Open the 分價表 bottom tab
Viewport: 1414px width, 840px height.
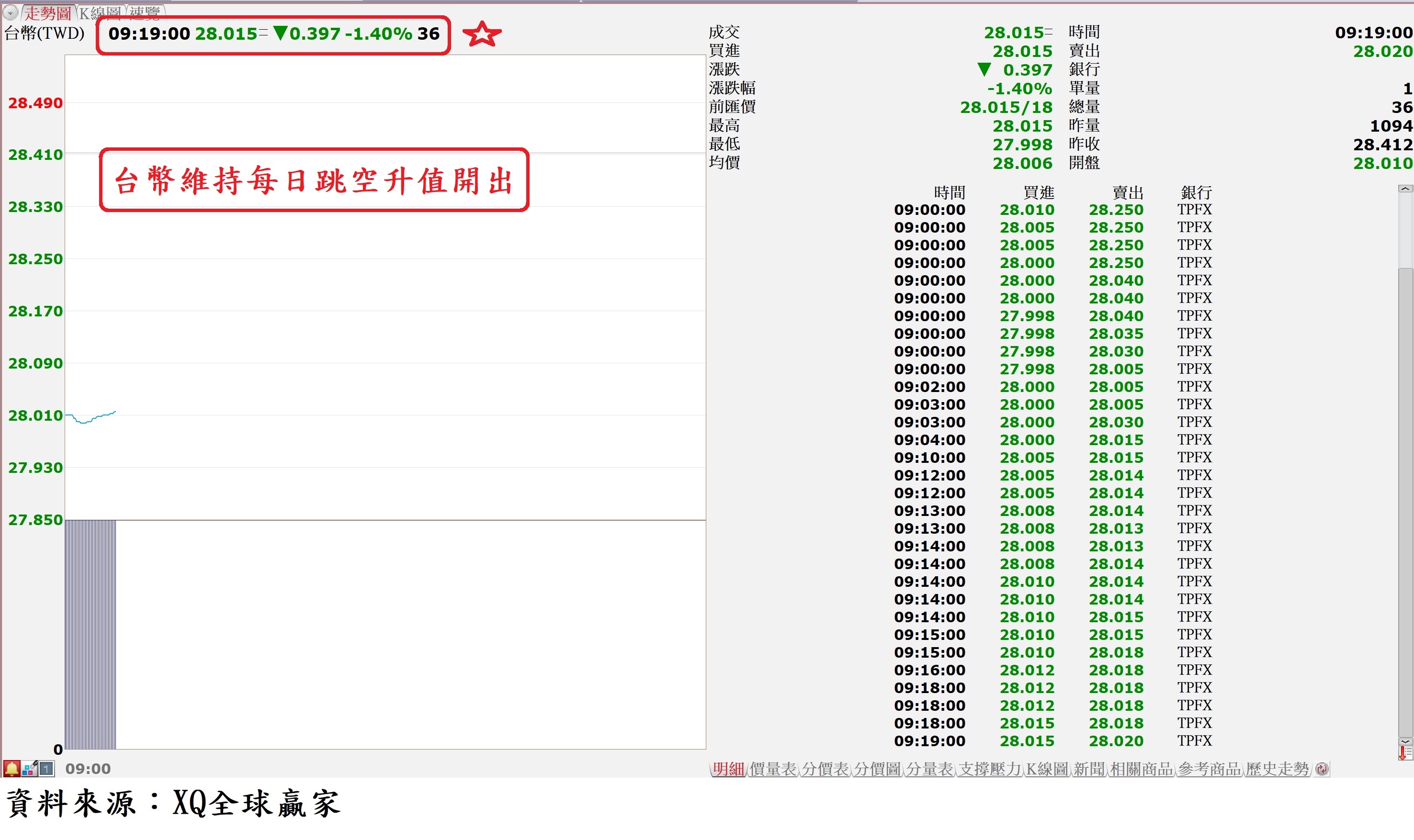(825, 769)
